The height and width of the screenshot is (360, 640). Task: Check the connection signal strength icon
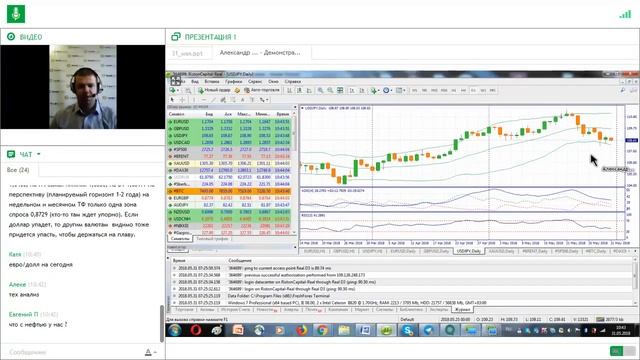[625, 14]
